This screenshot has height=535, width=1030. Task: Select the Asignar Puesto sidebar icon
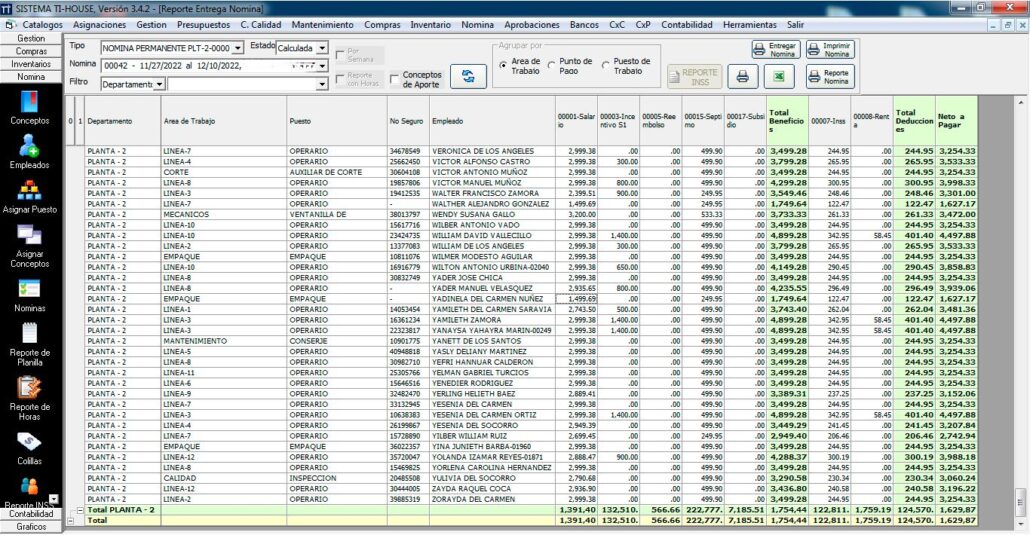29,196
